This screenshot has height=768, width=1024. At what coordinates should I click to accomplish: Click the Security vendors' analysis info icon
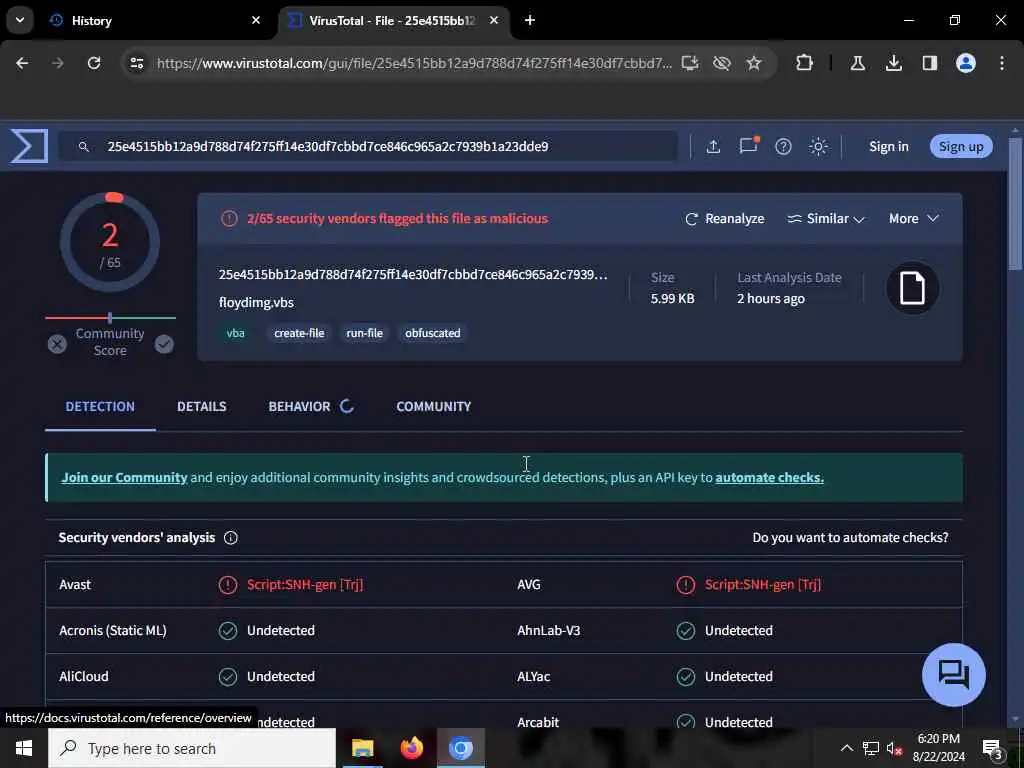[x=231, y=537]
